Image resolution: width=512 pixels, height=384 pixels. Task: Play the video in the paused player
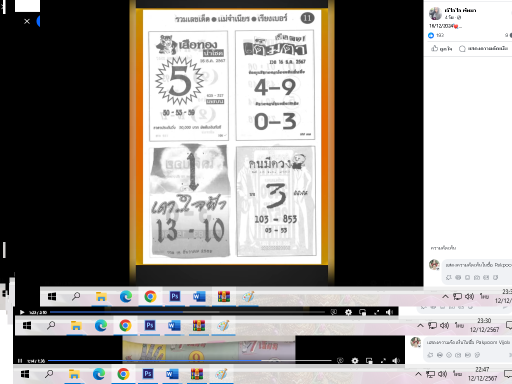(22, 312)
